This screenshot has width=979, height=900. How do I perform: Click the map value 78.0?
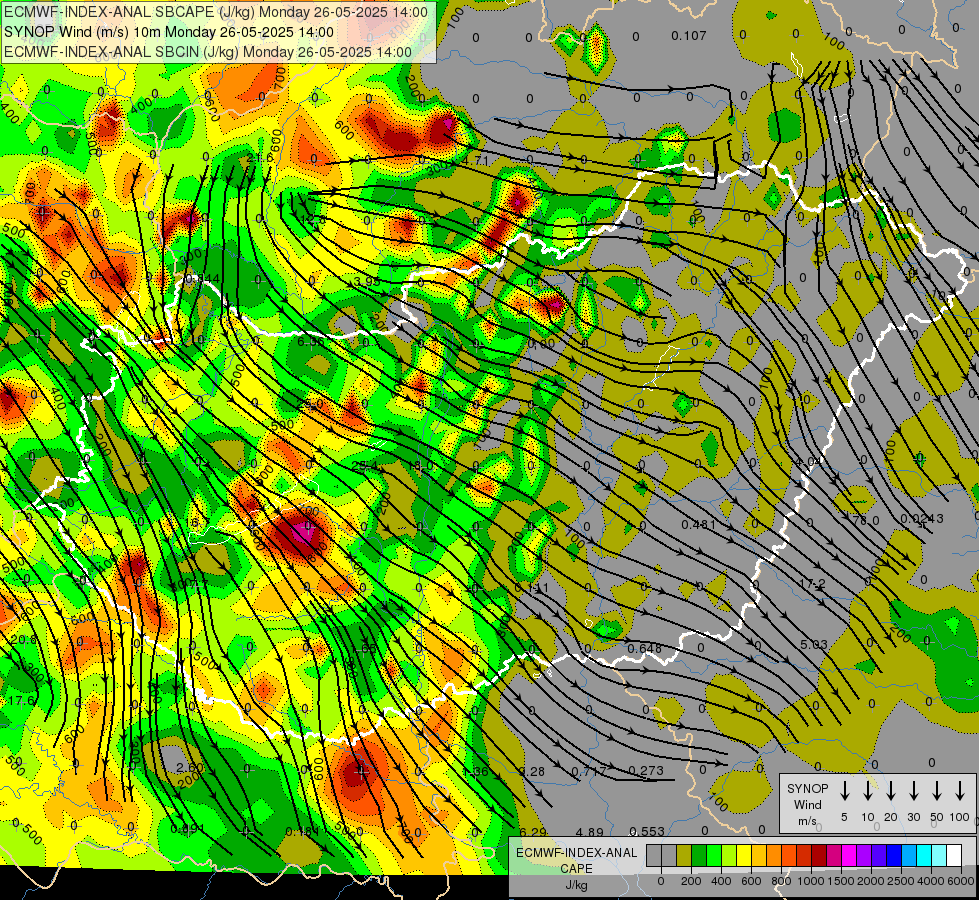point(865,520)
